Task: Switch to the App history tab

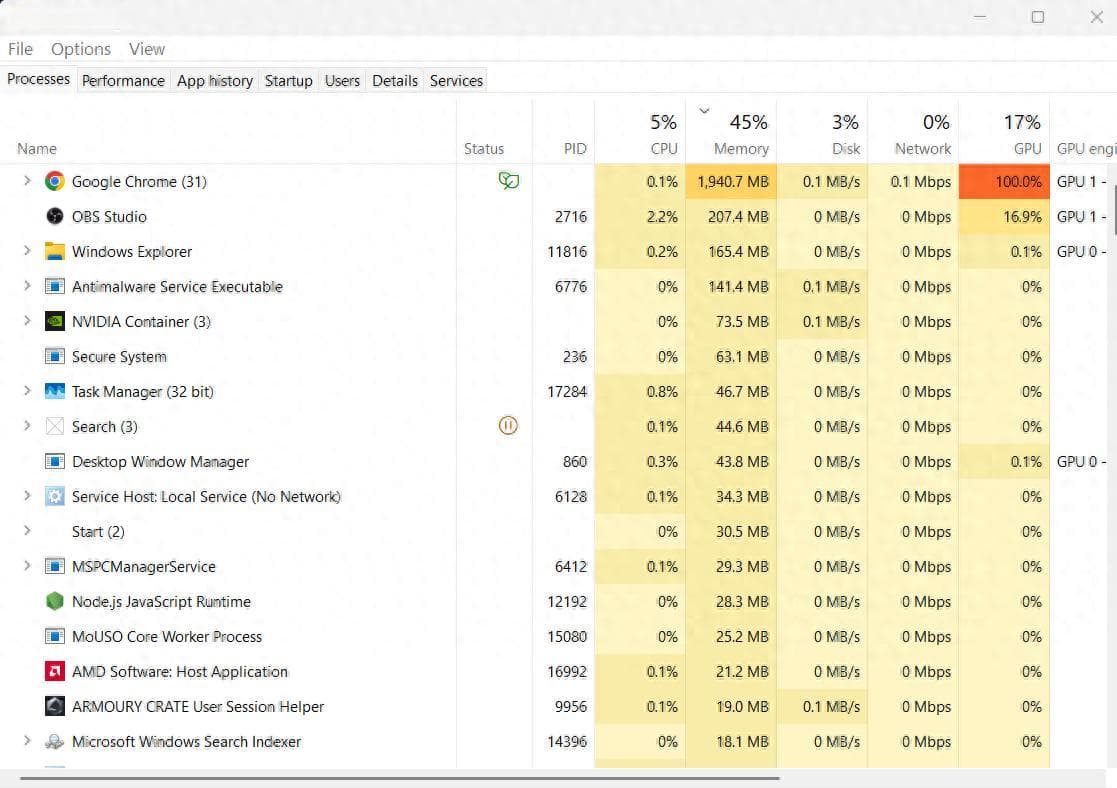Action: 215,81
